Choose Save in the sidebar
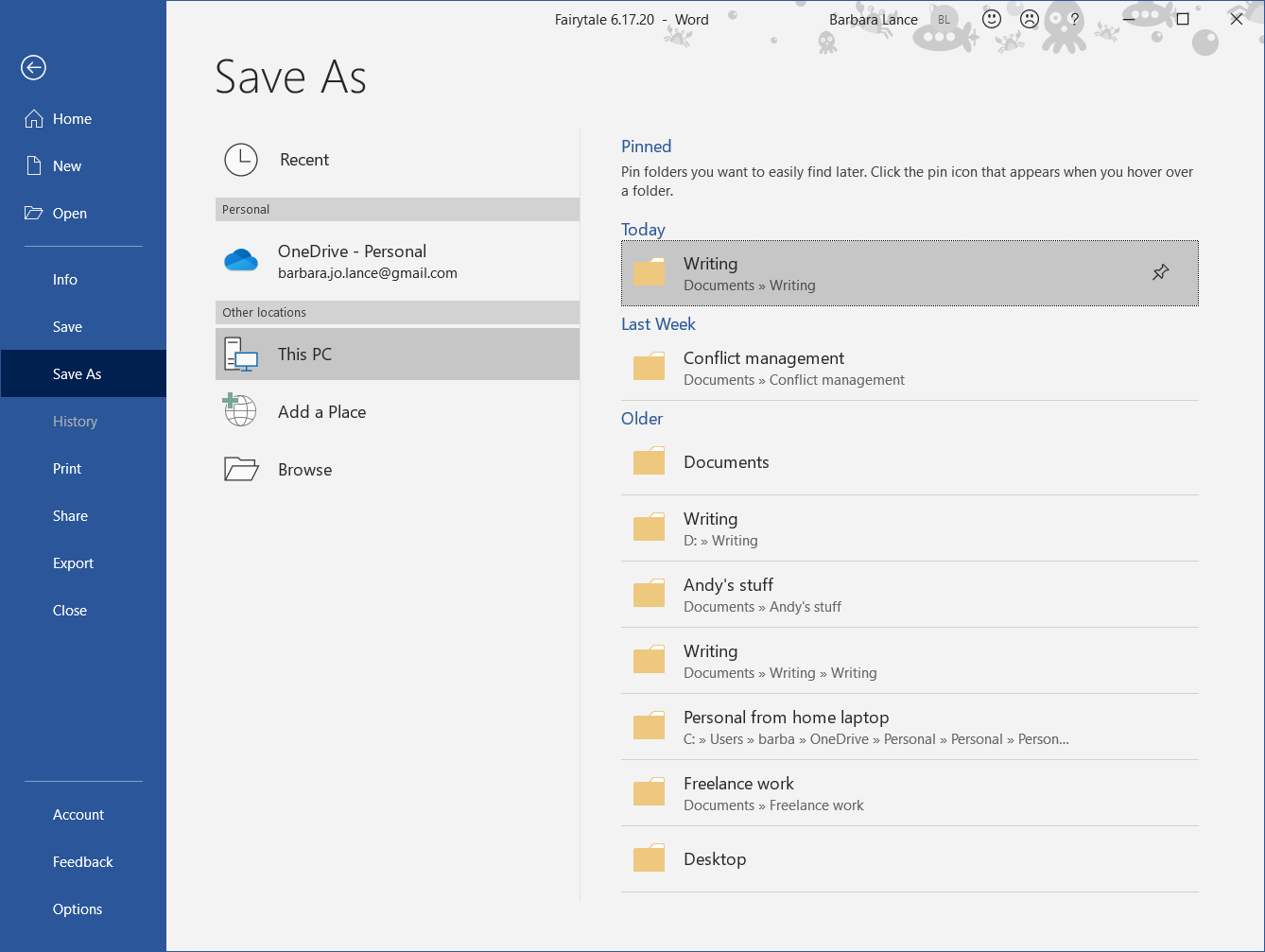The width and height of the screenshot is (1265, 952). [83, 327]
